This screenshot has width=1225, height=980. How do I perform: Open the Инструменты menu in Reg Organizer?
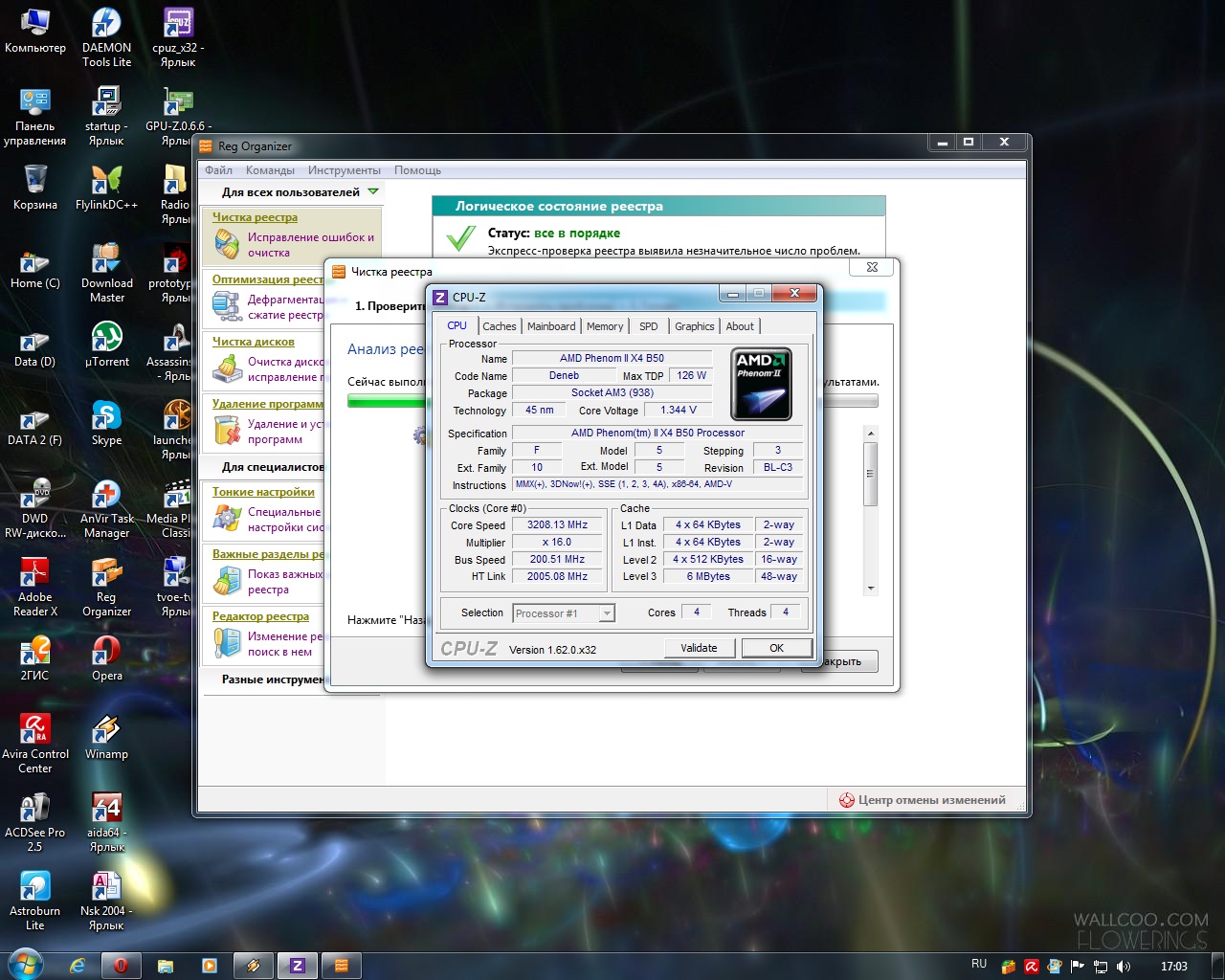344,170
